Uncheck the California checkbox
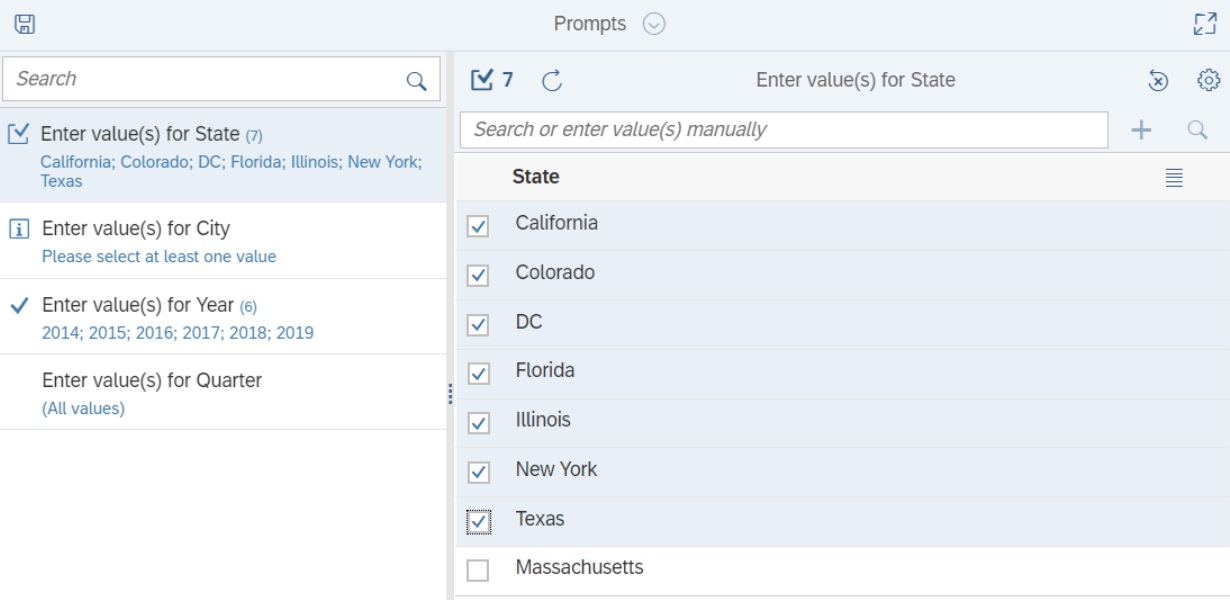The image size is (1230, 611). pos(478,227)
